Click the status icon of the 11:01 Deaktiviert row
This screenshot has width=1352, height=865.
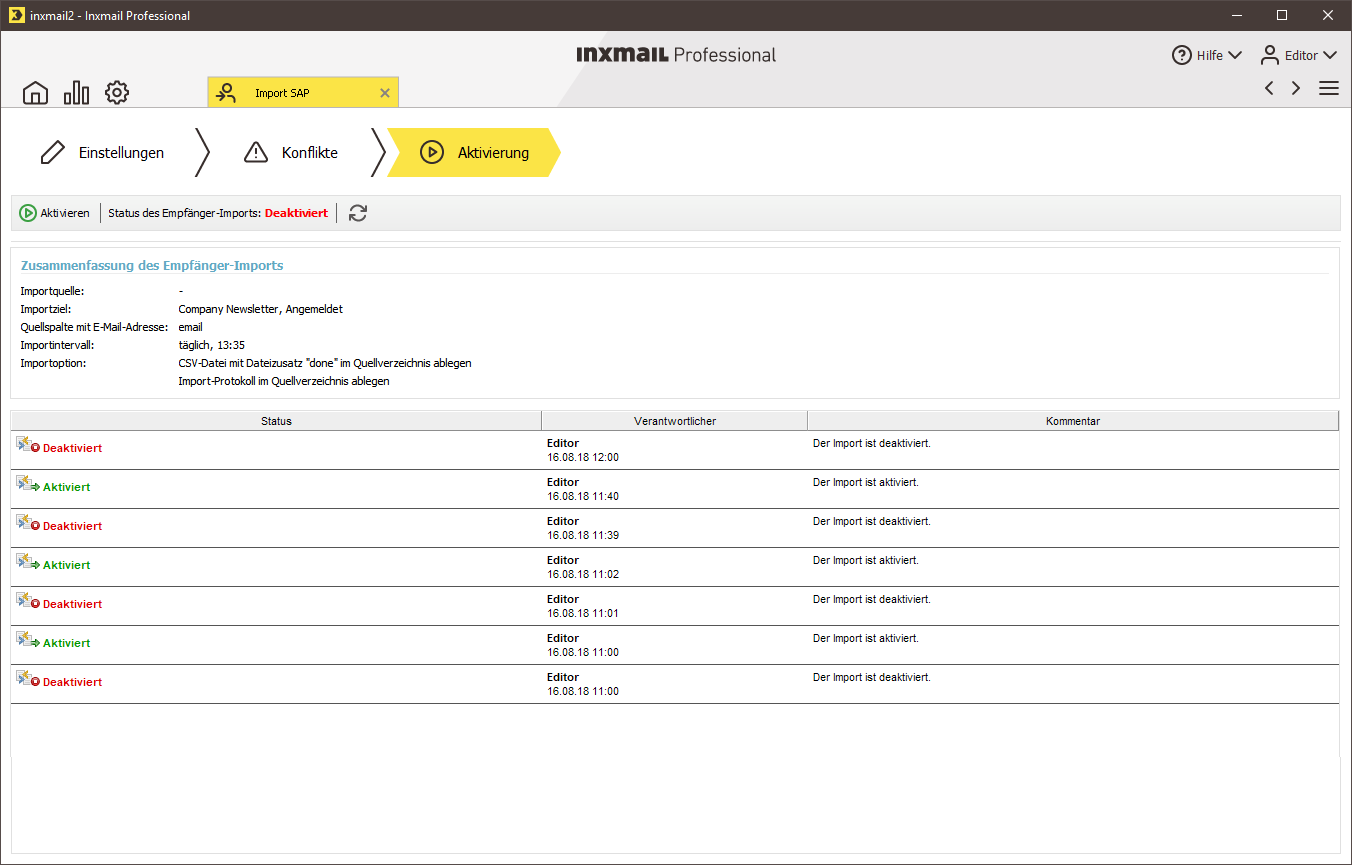pyautogui.click(x=28, y=600)
